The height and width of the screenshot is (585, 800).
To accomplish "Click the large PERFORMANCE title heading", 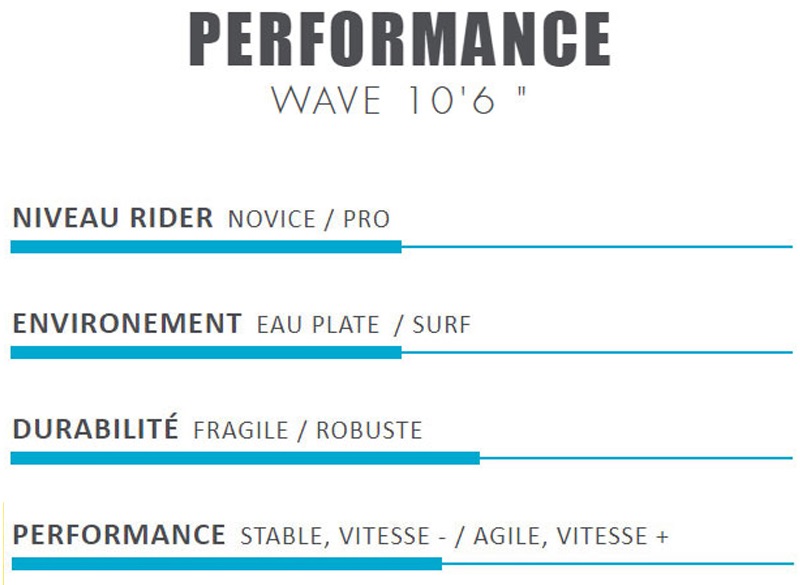I will pos(400,40).
